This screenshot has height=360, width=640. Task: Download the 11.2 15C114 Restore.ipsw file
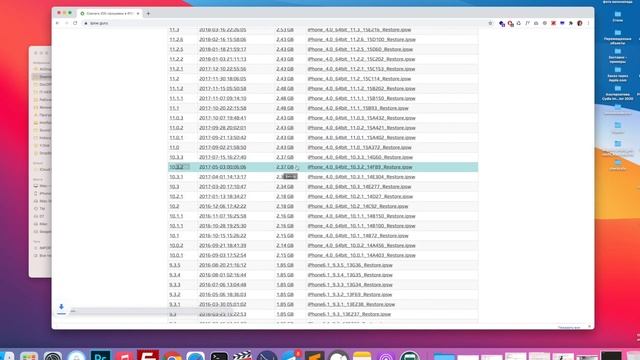tap(359, 79)
